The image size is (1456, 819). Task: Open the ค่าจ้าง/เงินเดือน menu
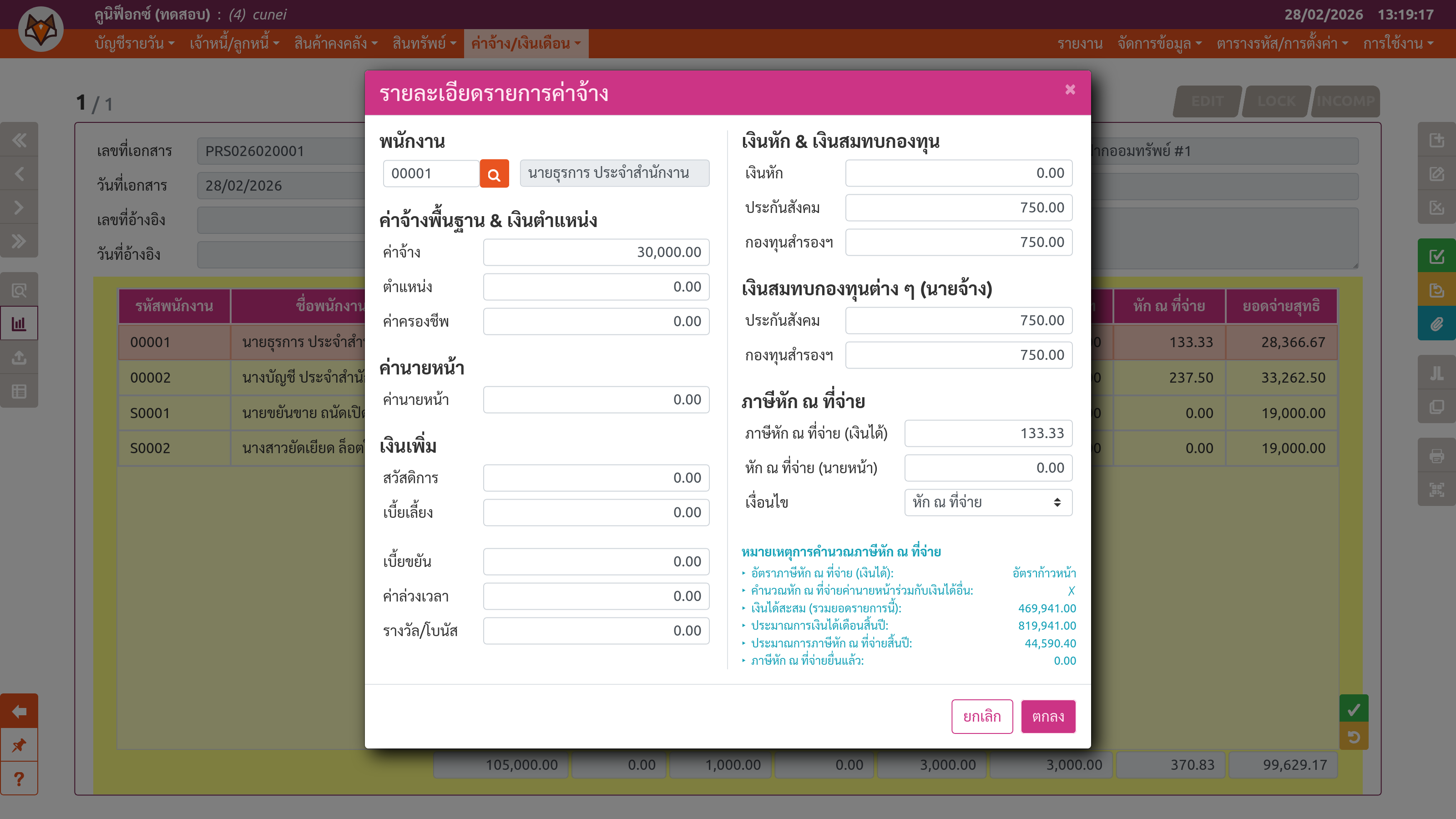click(526, 44)
